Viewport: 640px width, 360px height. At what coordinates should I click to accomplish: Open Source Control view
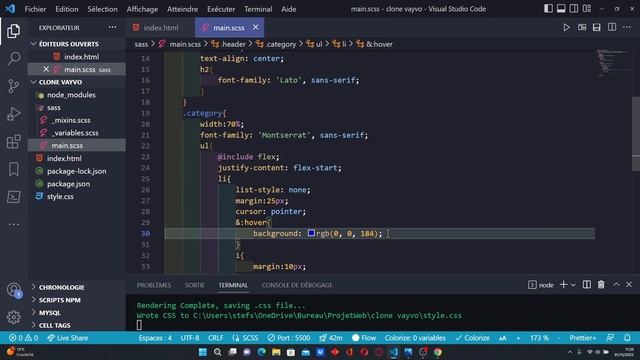tap(13, 86)
